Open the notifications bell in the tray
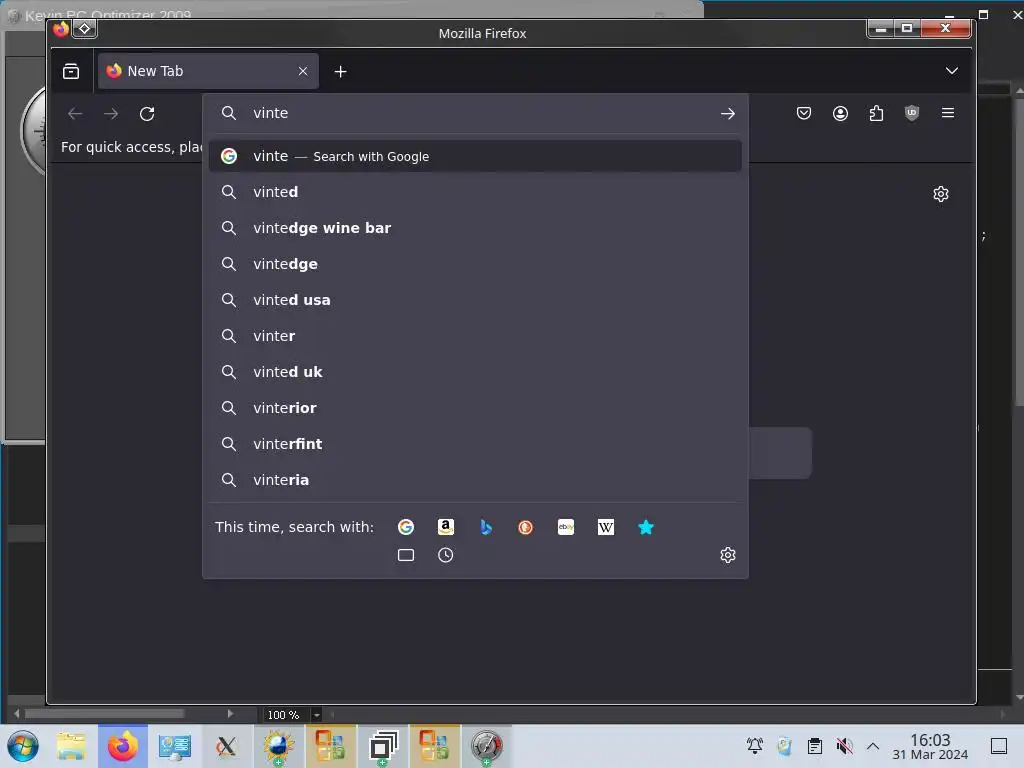The width and height of the screenshot is (1024, 768). [754, 746]
